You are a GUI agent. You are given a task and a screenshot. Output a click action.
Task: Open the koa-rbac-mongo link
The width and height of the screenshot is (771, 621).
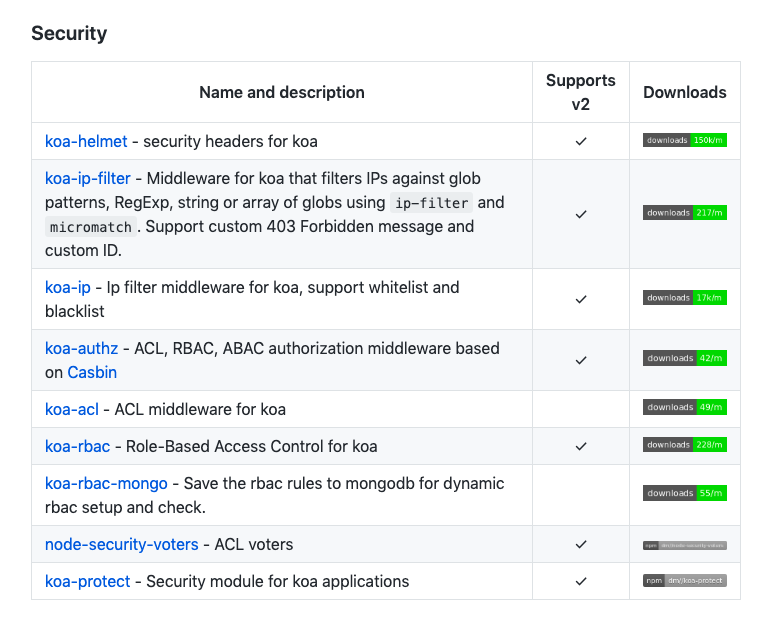106,483
